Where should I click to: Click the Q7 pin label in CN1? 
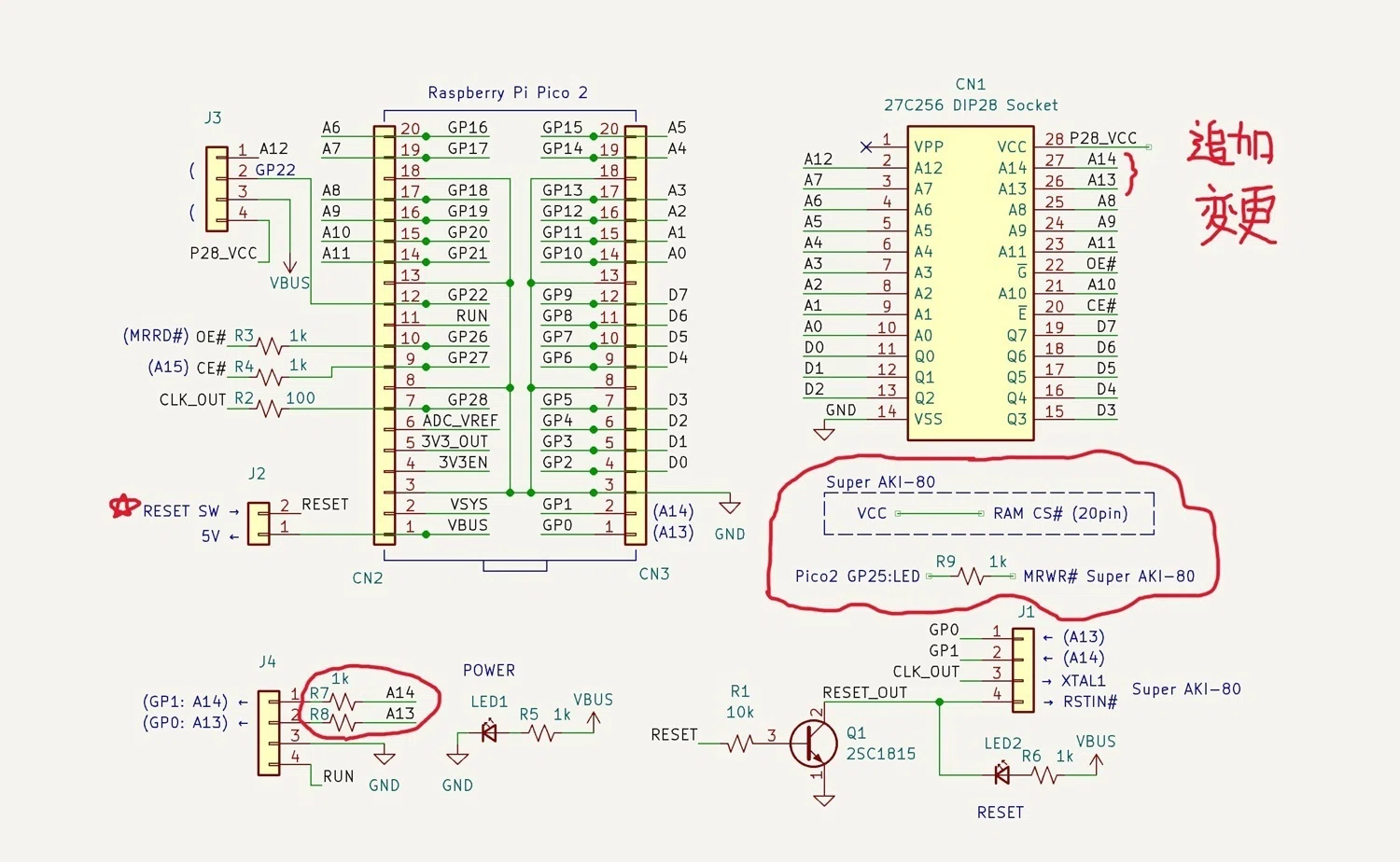pyautogui.click(x=1016, y=335)
